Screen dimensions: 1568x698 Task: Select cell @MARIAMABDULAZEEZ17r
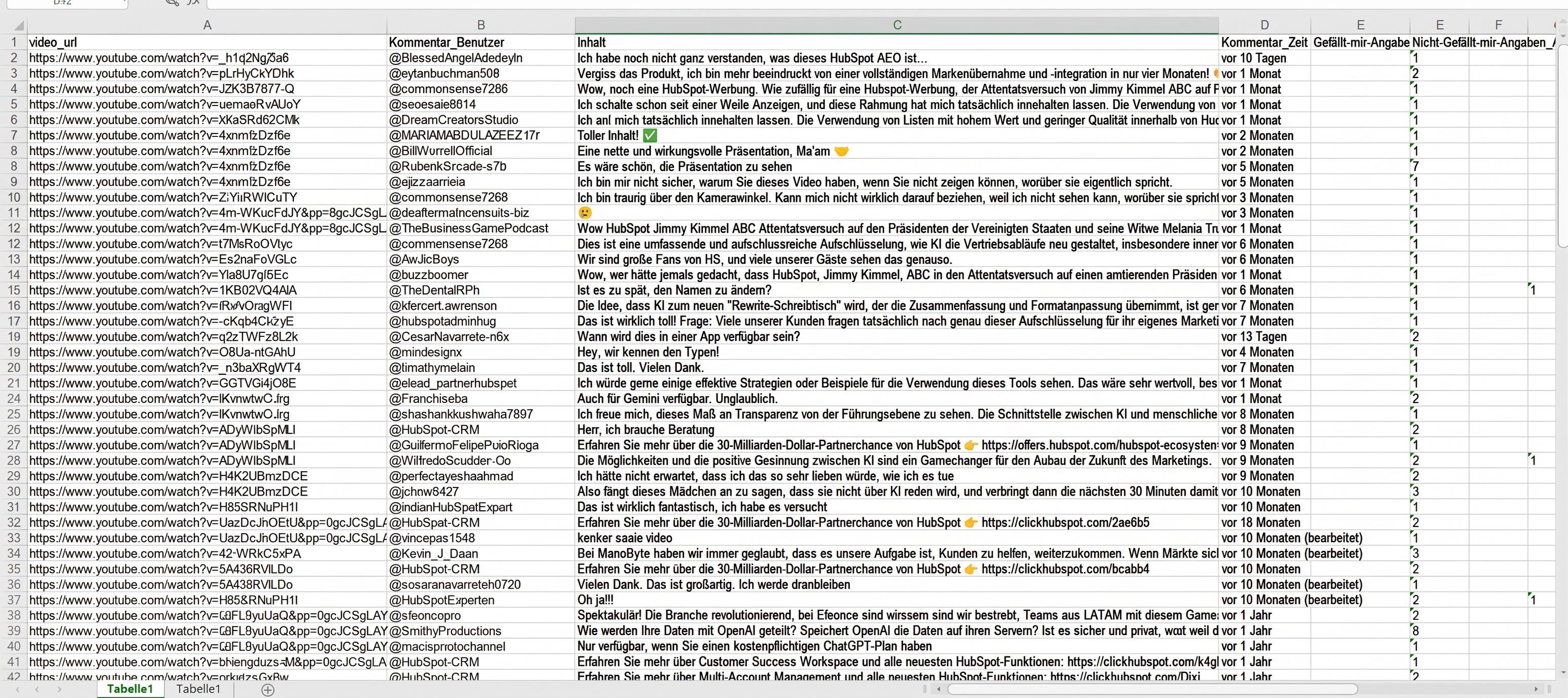(481, 135)
